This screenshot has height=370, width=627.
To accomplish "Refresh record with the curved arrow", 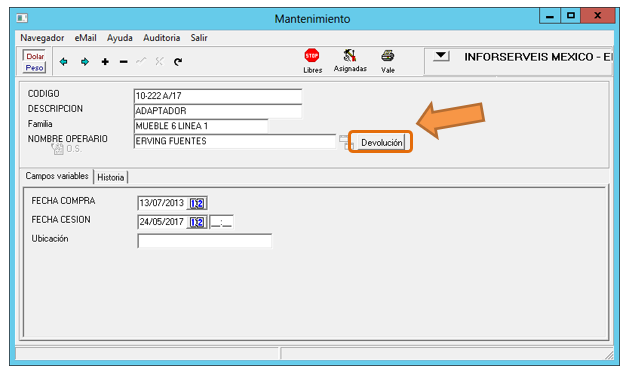I will [178, 62].
